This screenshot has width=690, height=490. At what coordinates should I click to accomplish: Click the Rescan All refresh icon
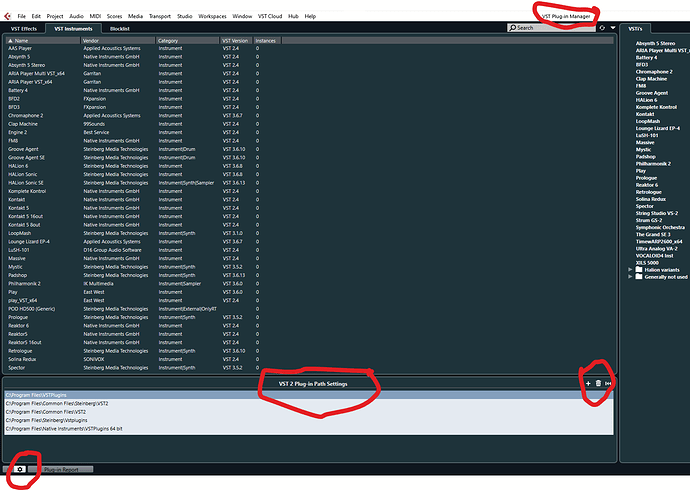click(x=602, y=28)
